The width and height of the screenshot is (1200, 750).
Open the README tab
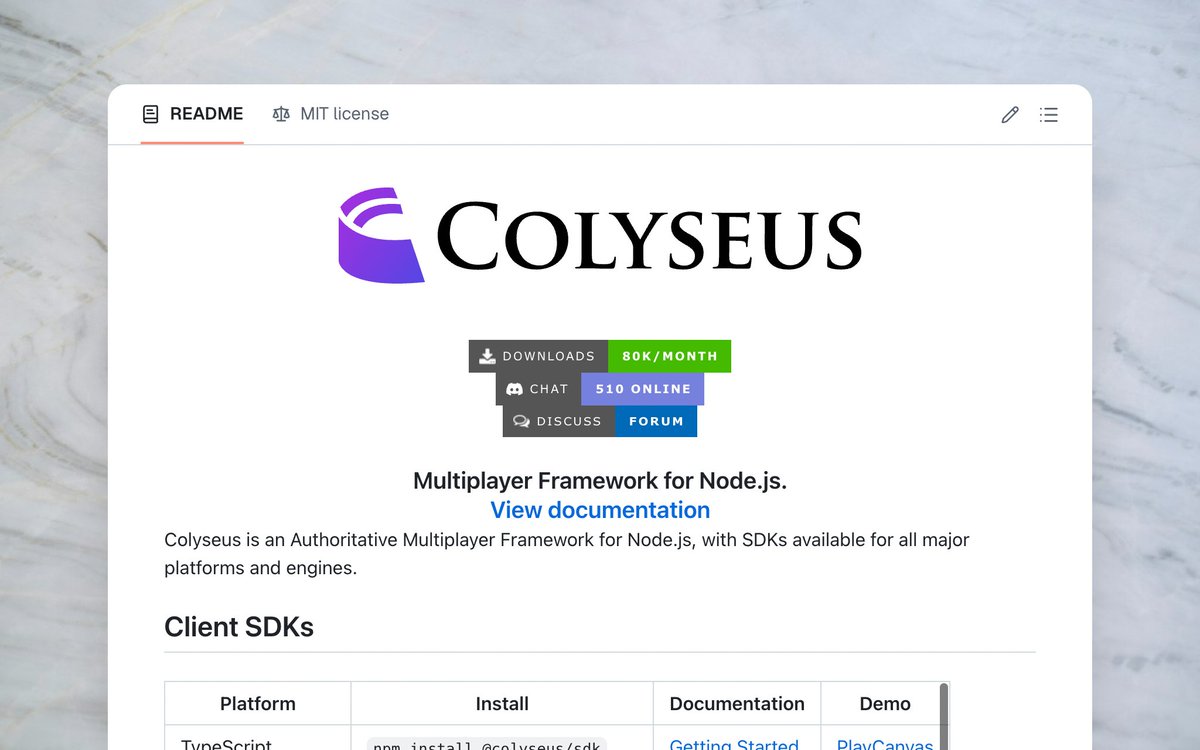coord(192,114)
